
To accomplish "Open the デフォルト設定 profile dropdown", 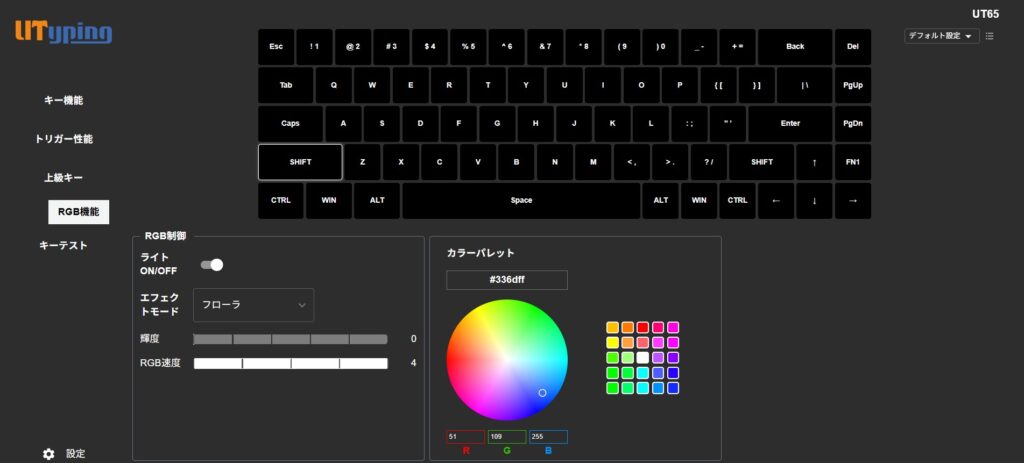I will 940,36.
